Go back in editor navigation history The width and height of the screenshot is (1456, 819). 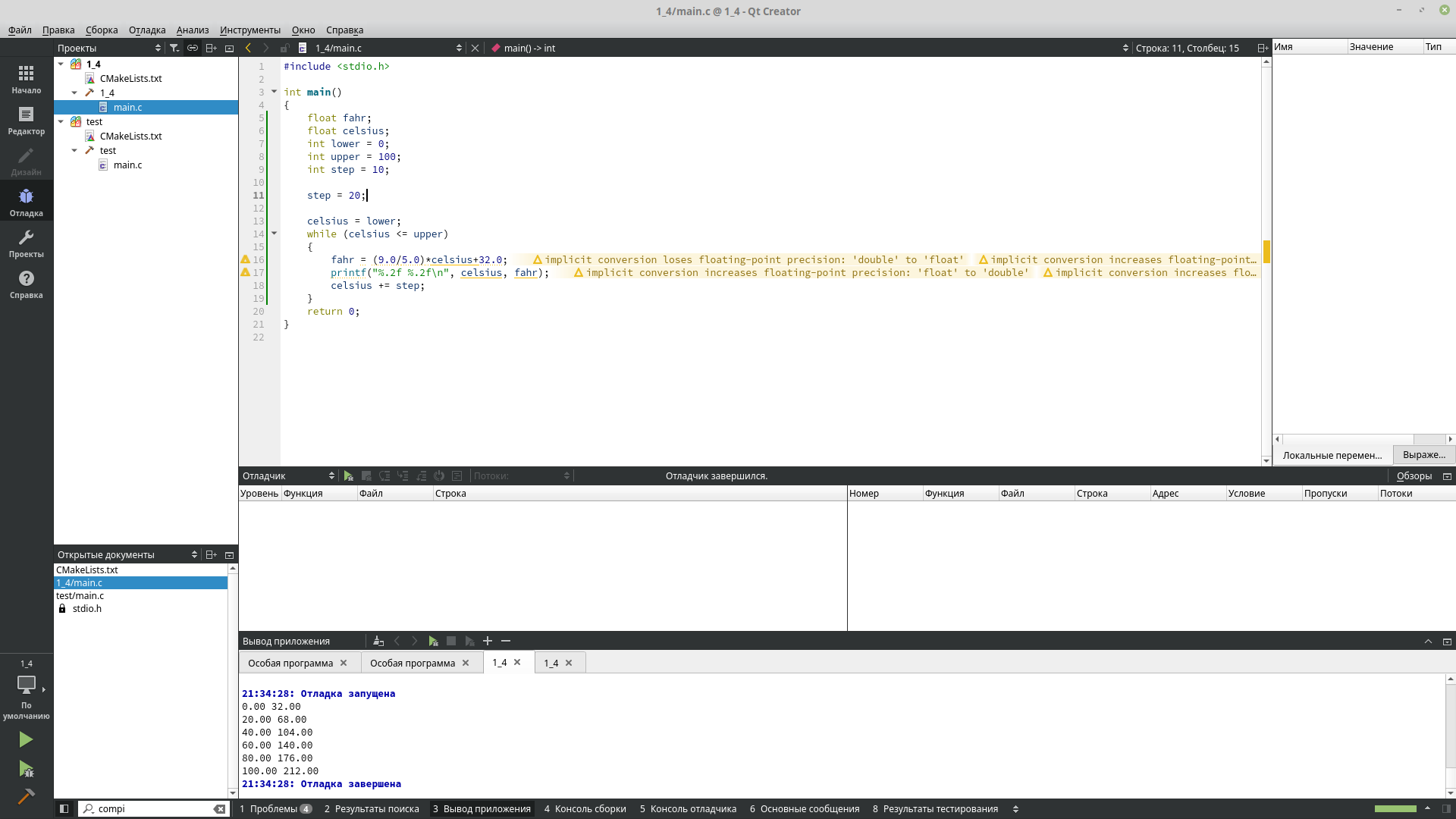tap(248, 48)
